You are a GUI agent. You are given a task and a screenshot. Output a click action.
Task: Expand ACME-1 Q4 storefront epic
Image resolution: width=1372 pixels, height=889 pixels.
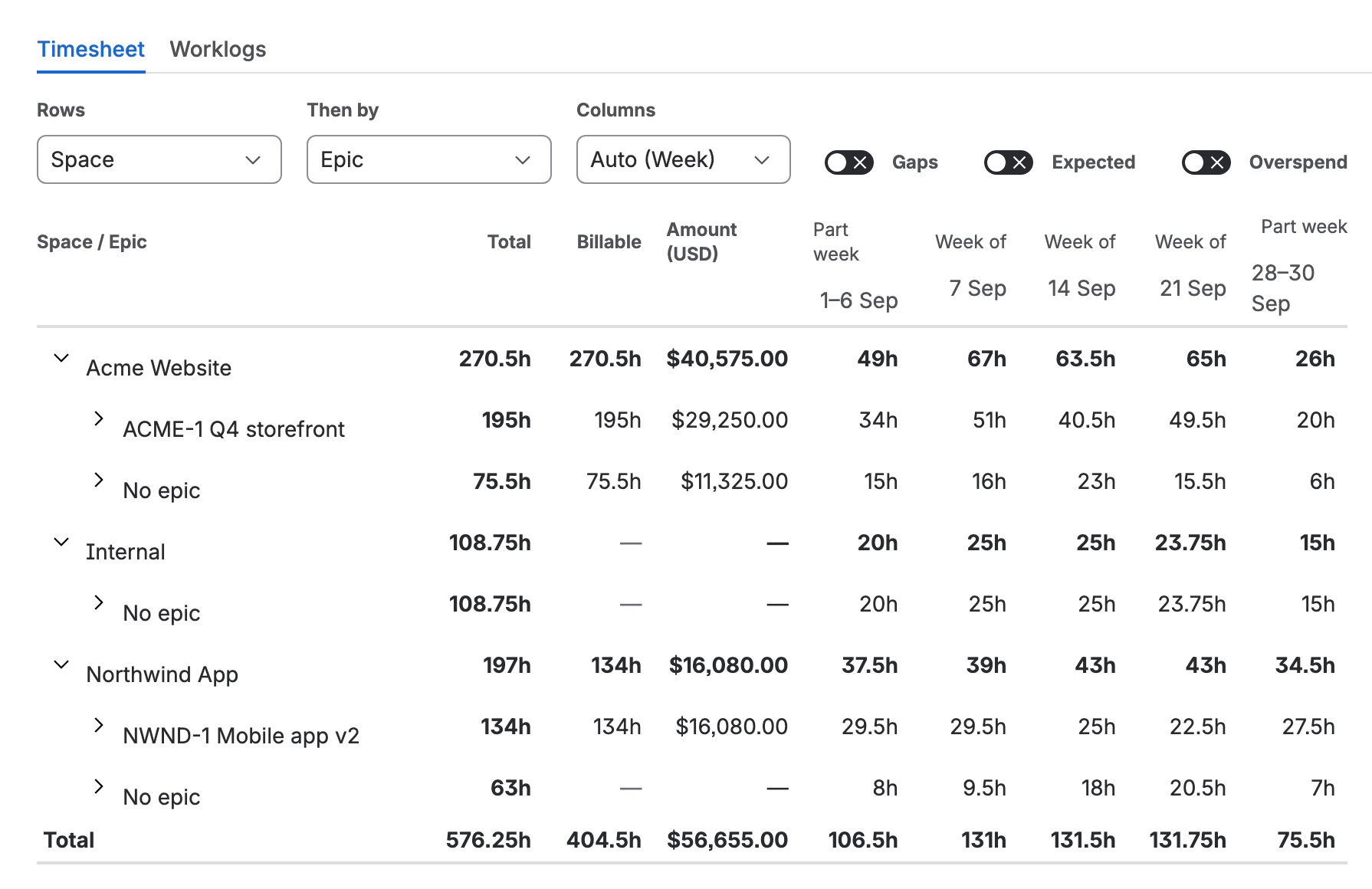pyautogui.click(x=98, y=418)
